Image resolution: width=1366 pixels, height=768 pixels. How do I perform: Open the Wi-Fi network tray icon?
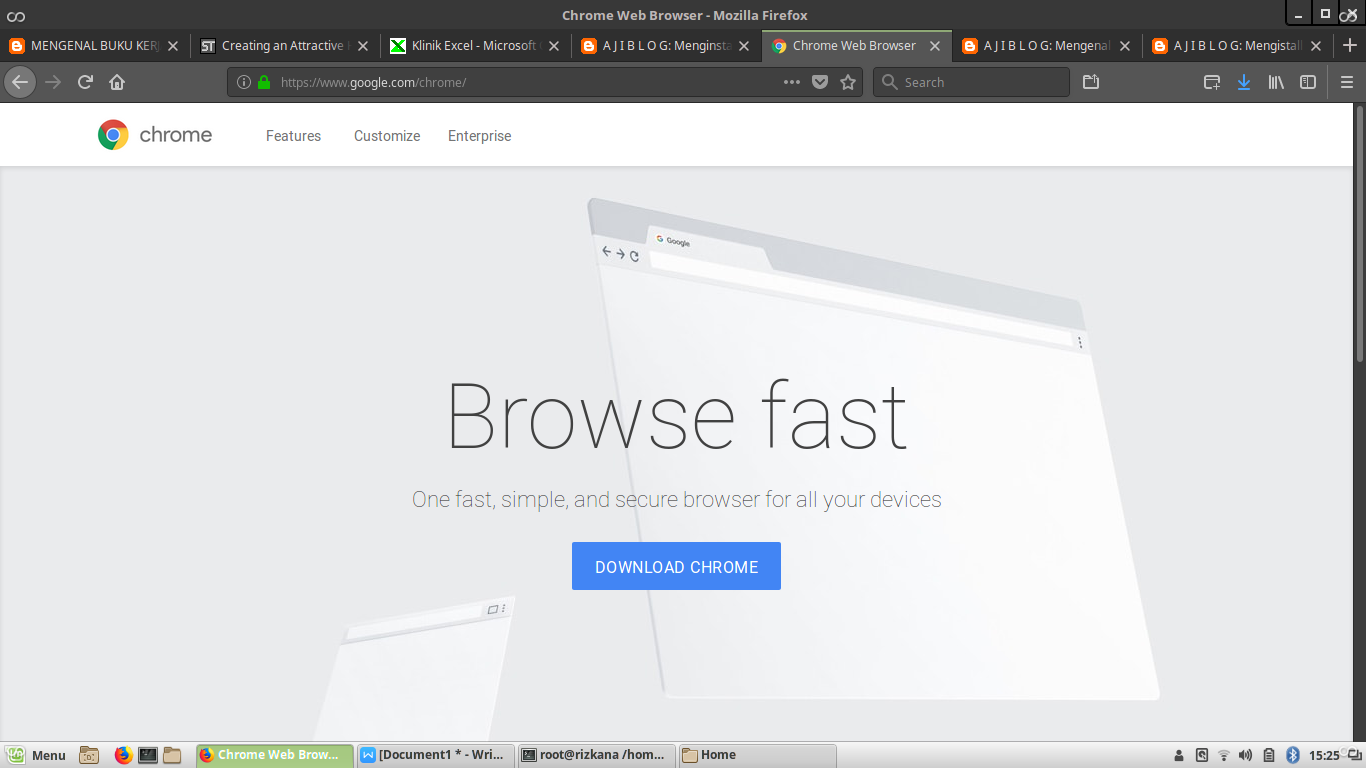click(x=1223, y=755)
